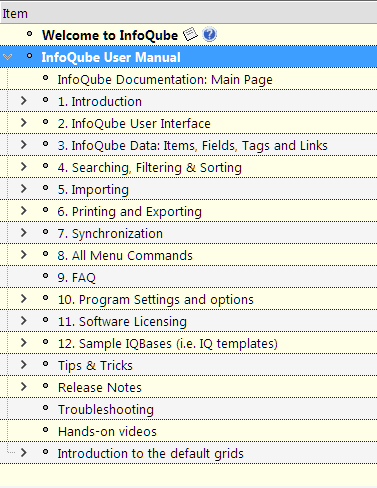This screenshot has height=488, width=377.
Task: Open the Hands-on videos item
Action: (x=107, y=432)
